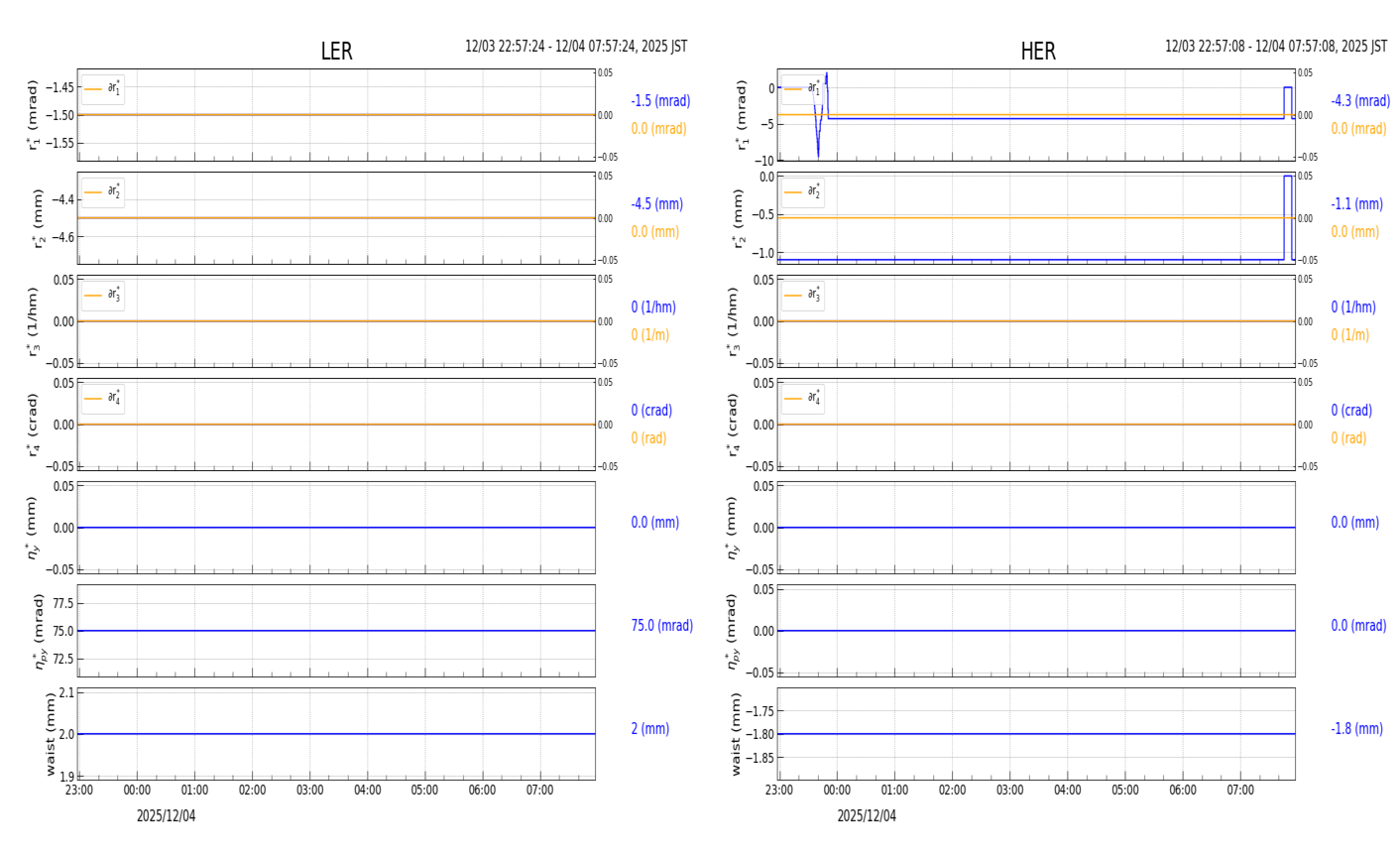Viewport: 1400px width, 857px height.
Task: Select the LER time range ending 07:57:24
Action: coord(576,47)
